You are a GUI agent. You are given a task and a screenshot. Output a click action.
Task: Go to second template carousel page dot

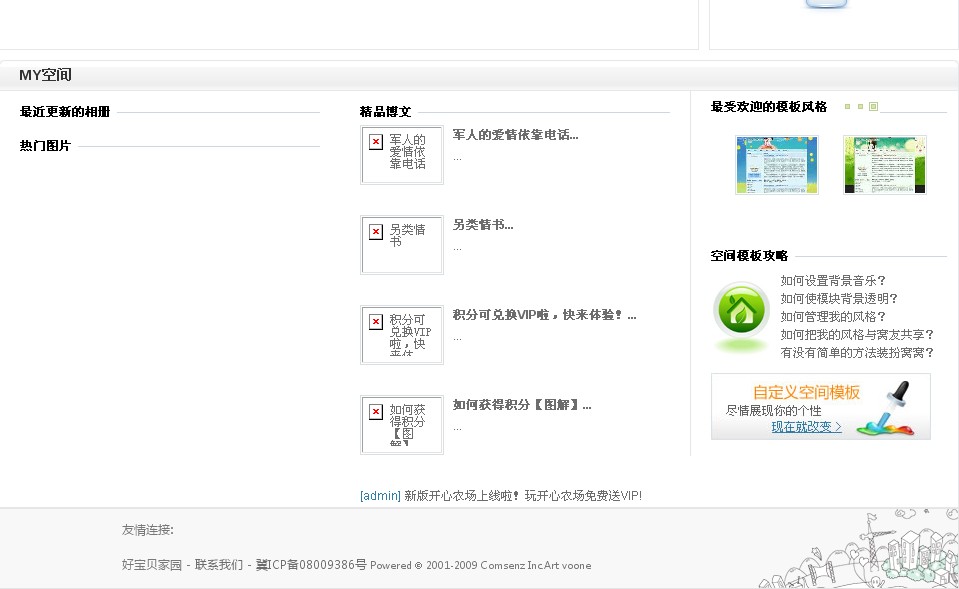coord(860,106)
